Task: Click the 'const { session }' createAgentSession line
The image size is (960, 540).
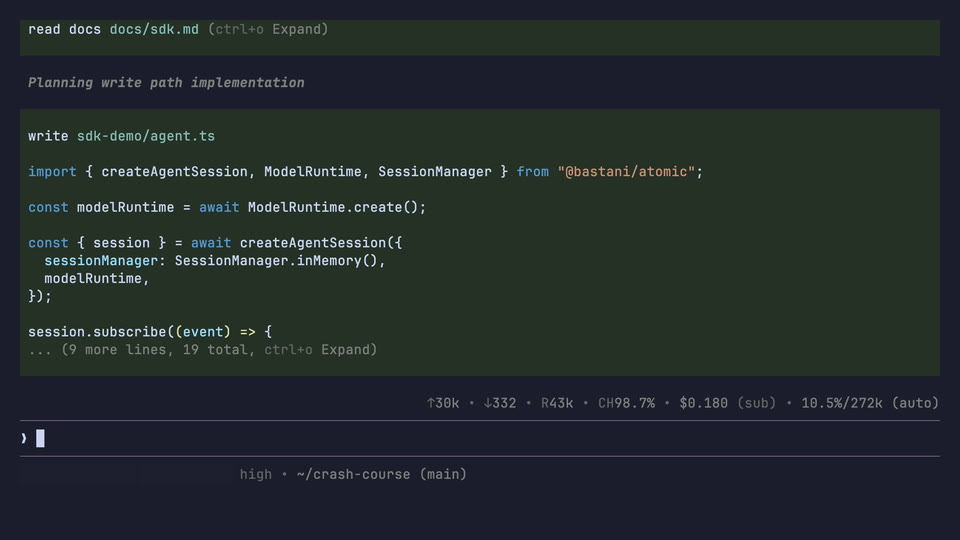Action: click(x=215, y=242)
